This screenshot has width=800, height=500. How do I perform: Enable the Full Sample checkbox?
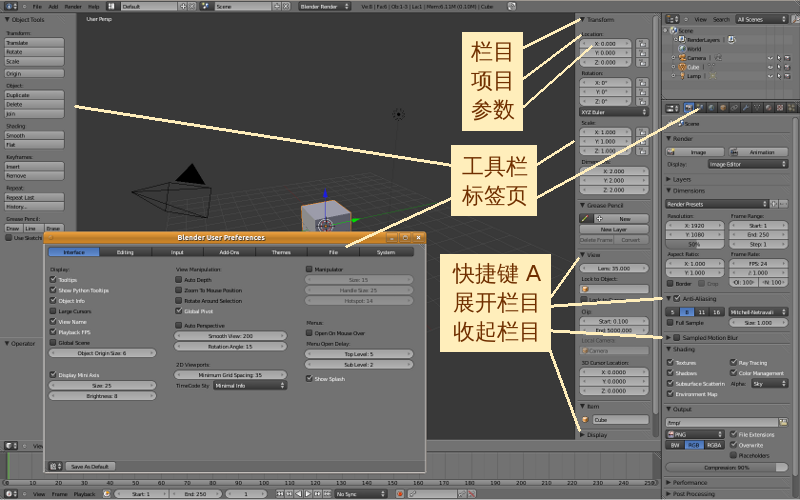(670, 322)
